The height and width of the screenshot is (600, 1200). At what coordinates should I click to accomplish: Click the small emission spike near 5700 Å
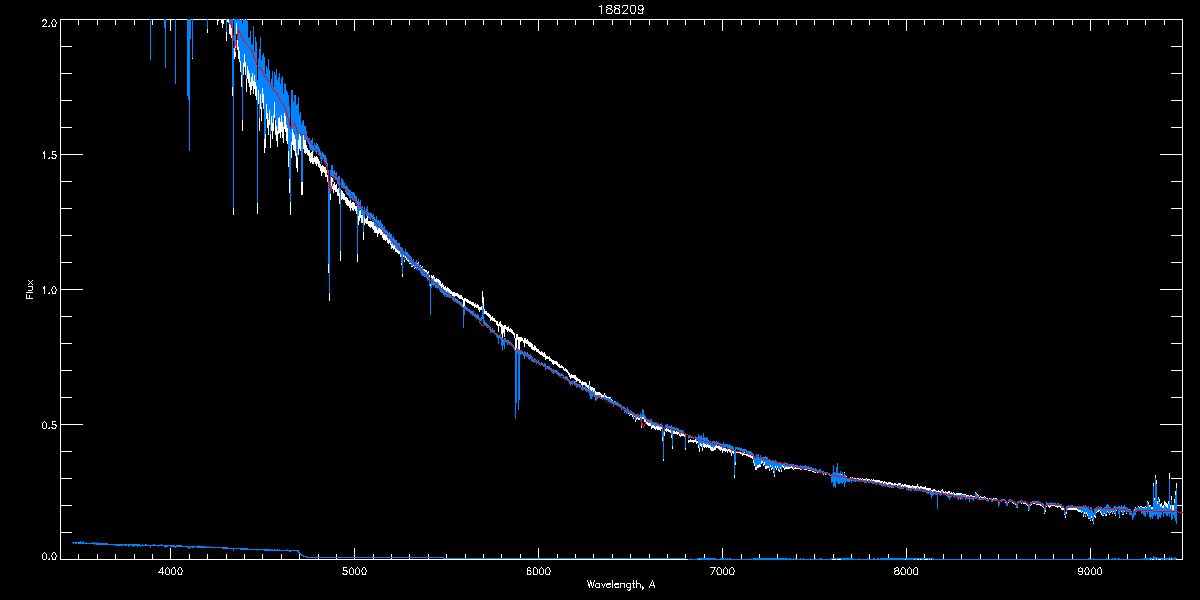483,305
